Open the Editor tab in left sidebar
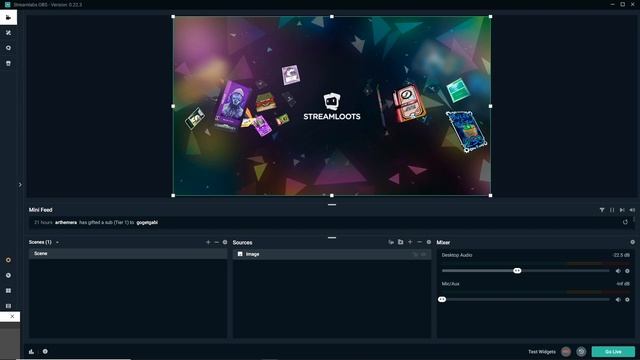 [8, 18]
